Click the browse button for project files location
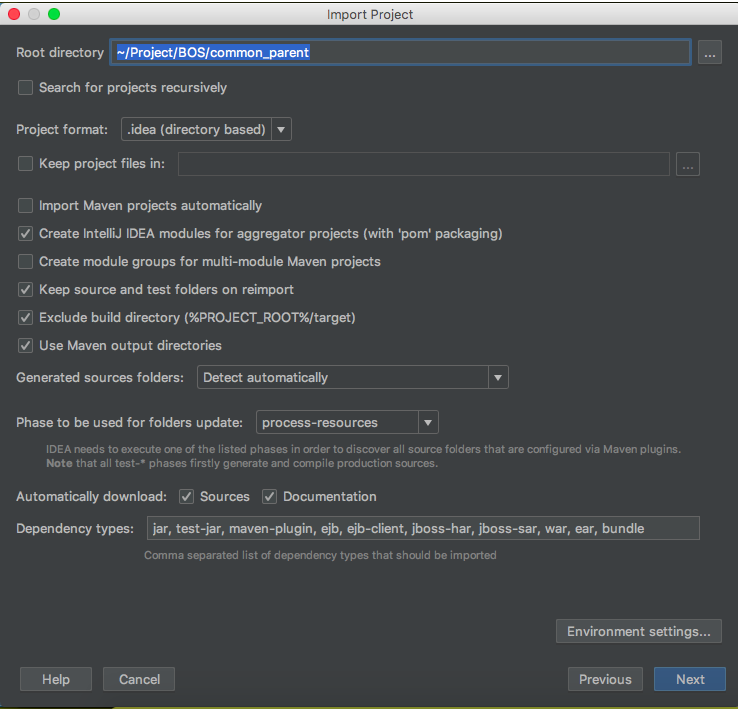Image resolution: width=738 pixels, height=709 pixels. (687, 165)
